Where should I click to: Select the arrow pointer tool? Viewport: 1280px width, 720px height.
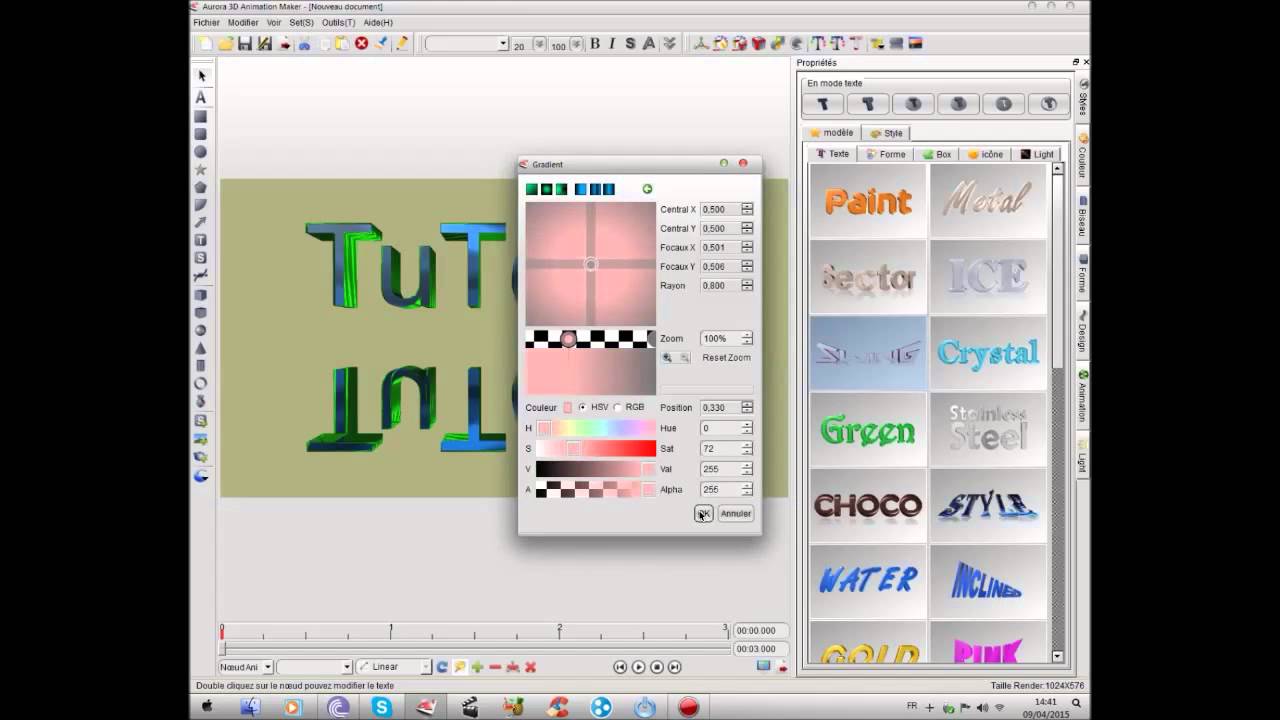click(x=201, y=76)
